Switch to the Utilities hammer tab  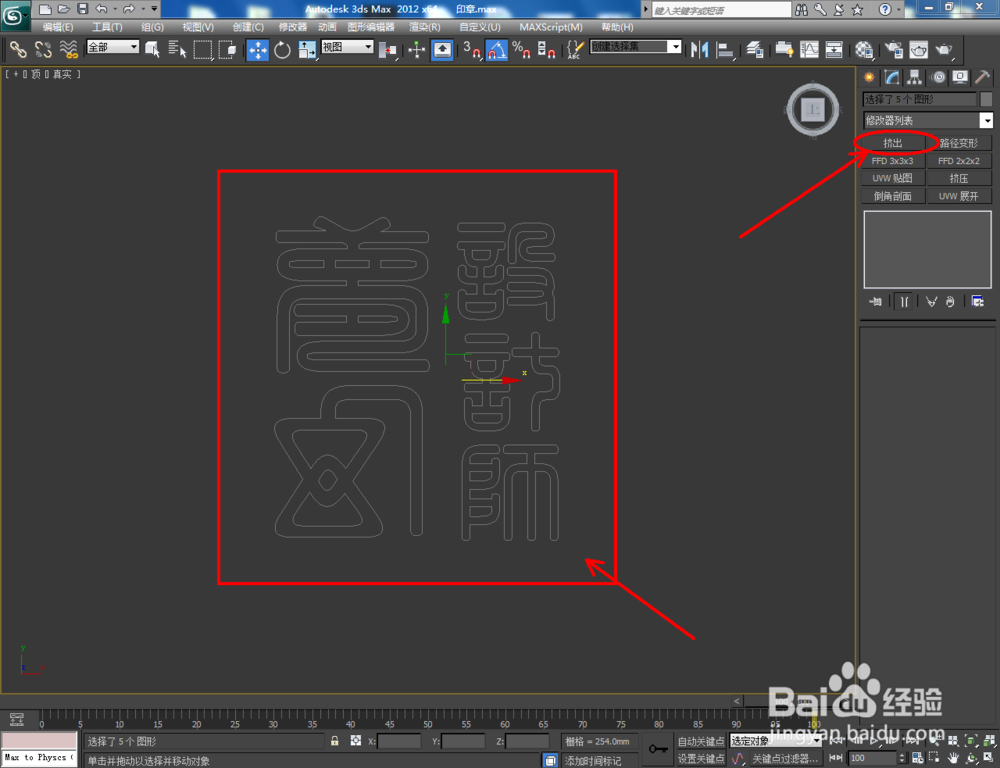point(983,78)
